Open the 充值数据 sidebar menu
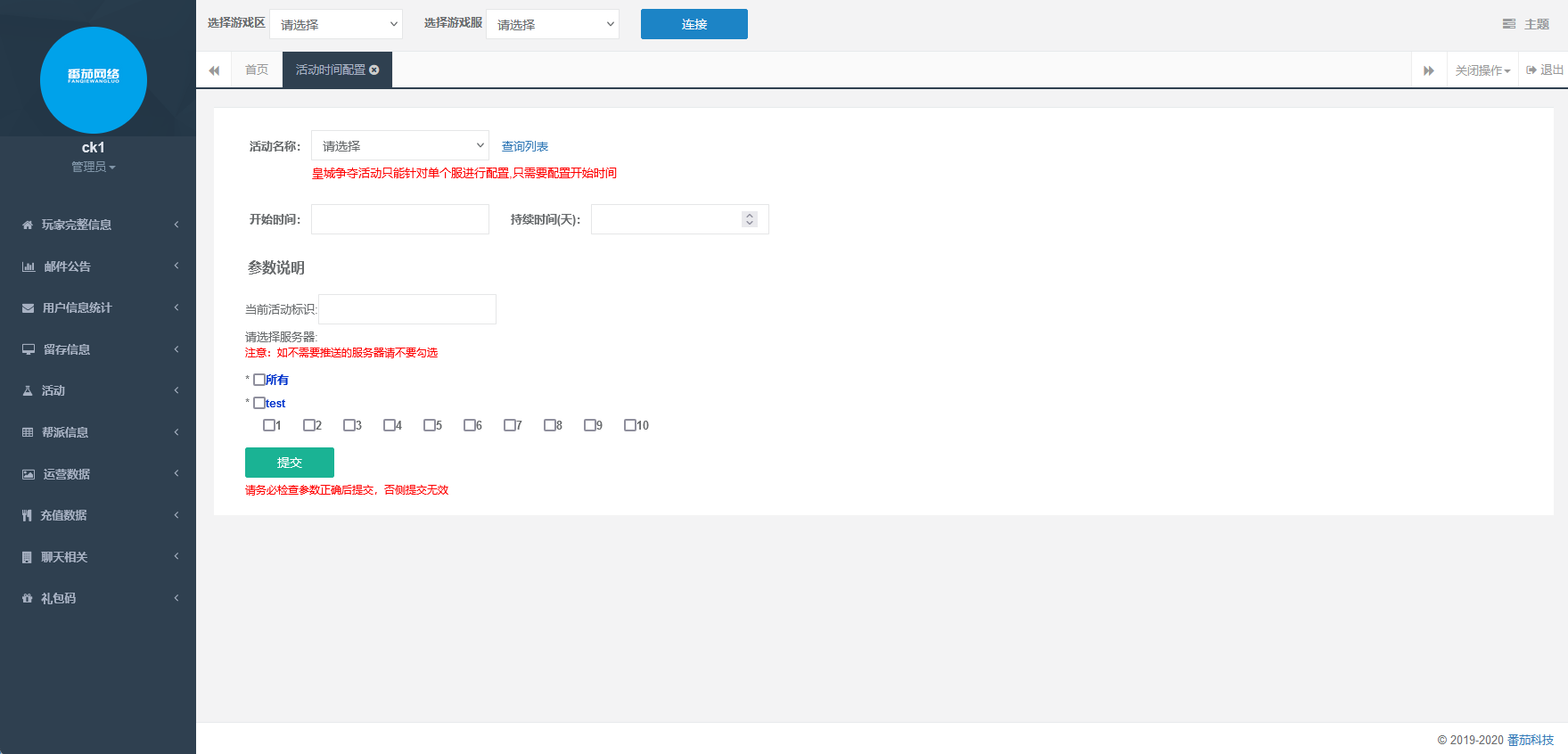 tap(98, 515)
